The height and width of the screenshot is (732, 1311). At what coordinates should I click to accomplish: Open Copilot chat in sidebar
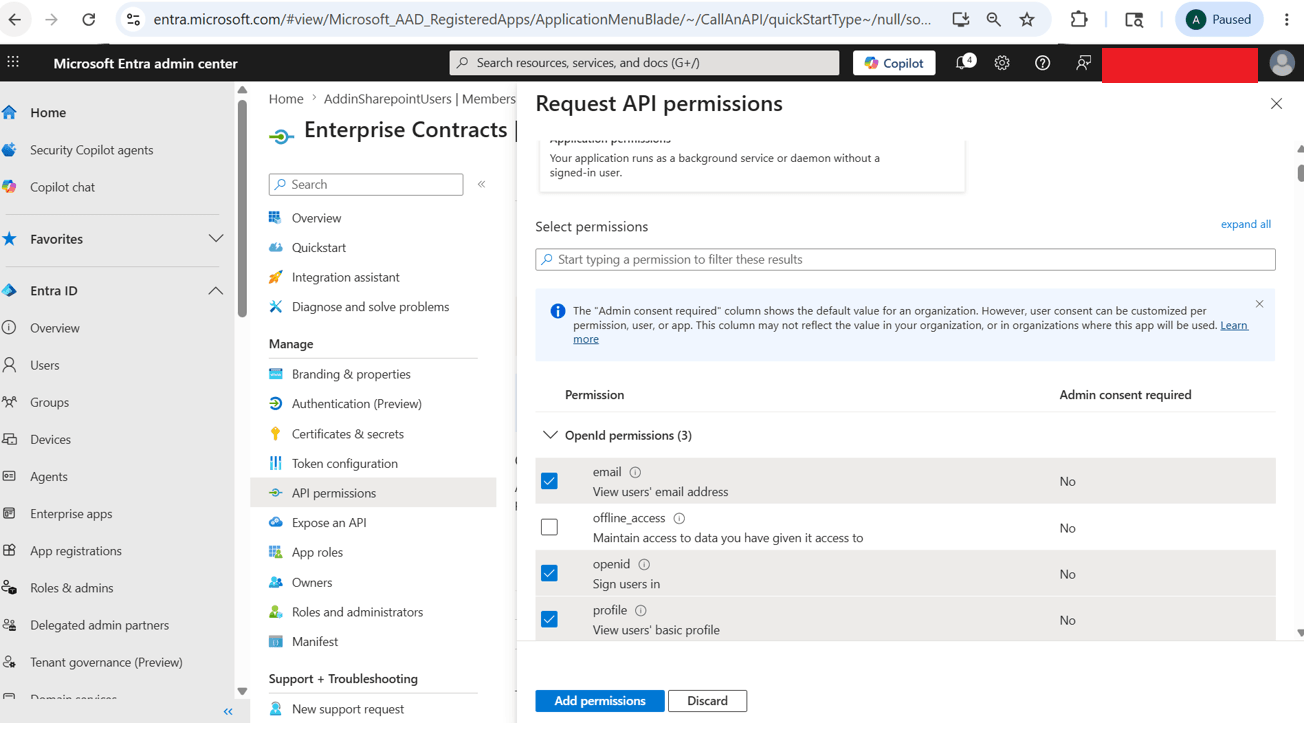(62, 187)
